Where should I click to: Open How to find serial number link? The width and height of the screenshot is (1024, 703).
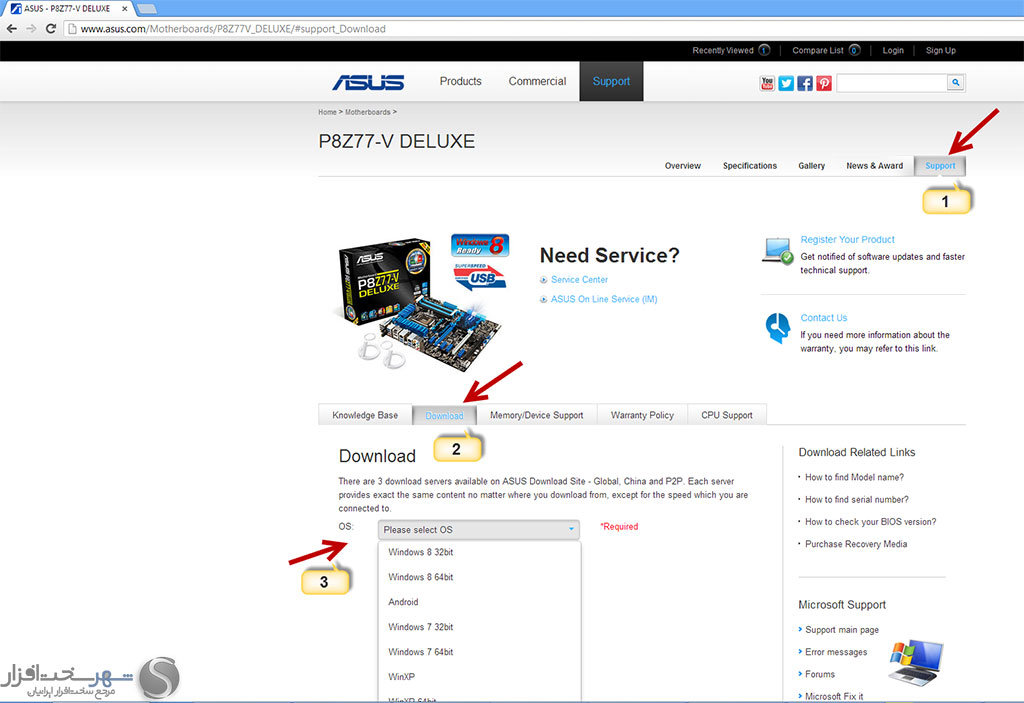pos(857,500)
